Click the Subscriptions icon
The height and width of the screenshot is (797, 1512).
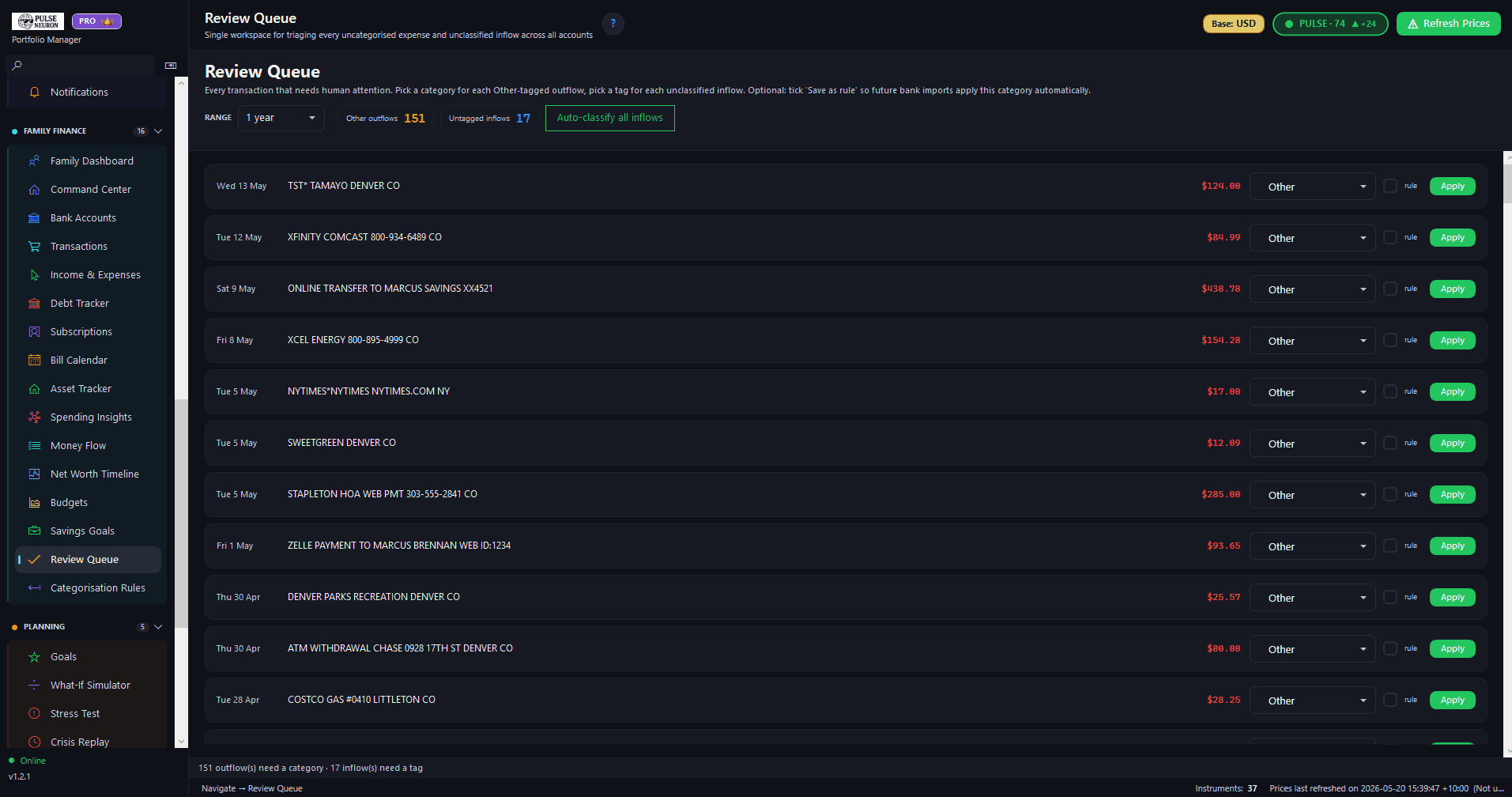pyautogui.click(x=34, y=331)
